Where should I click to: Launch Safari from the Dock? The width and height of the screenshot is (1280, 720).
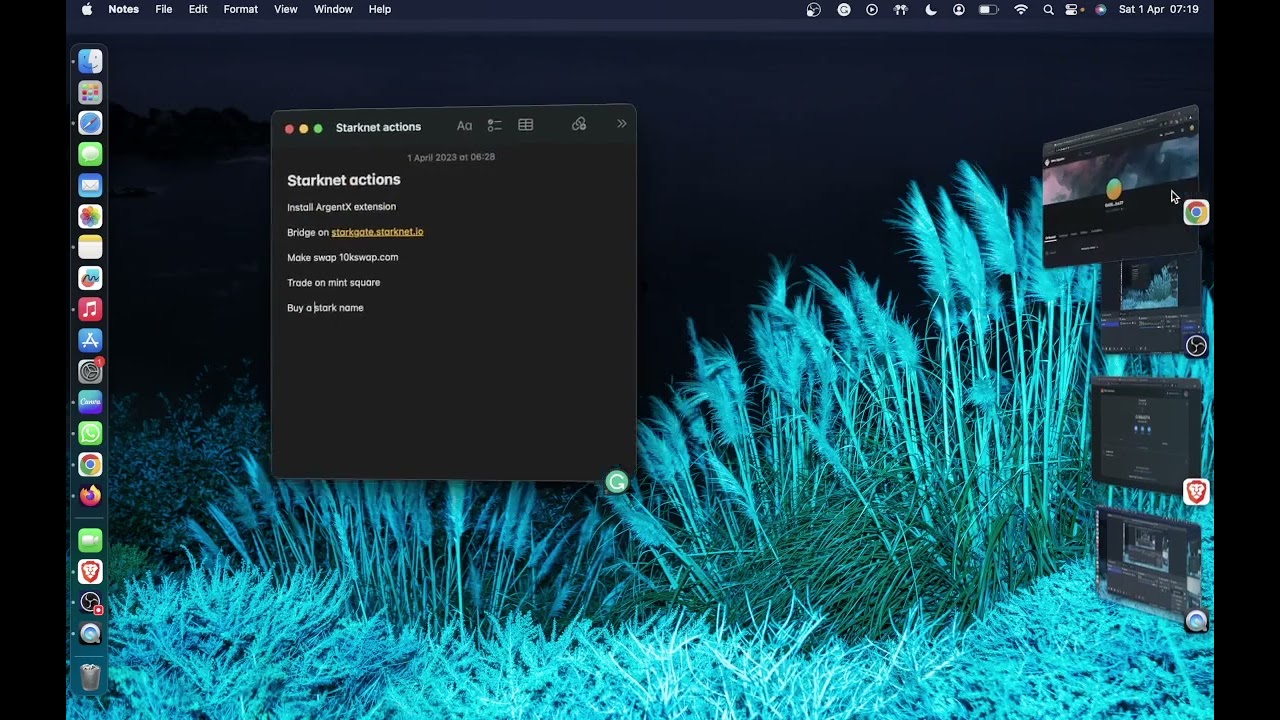pyautogui.click(x=90, y=124)
